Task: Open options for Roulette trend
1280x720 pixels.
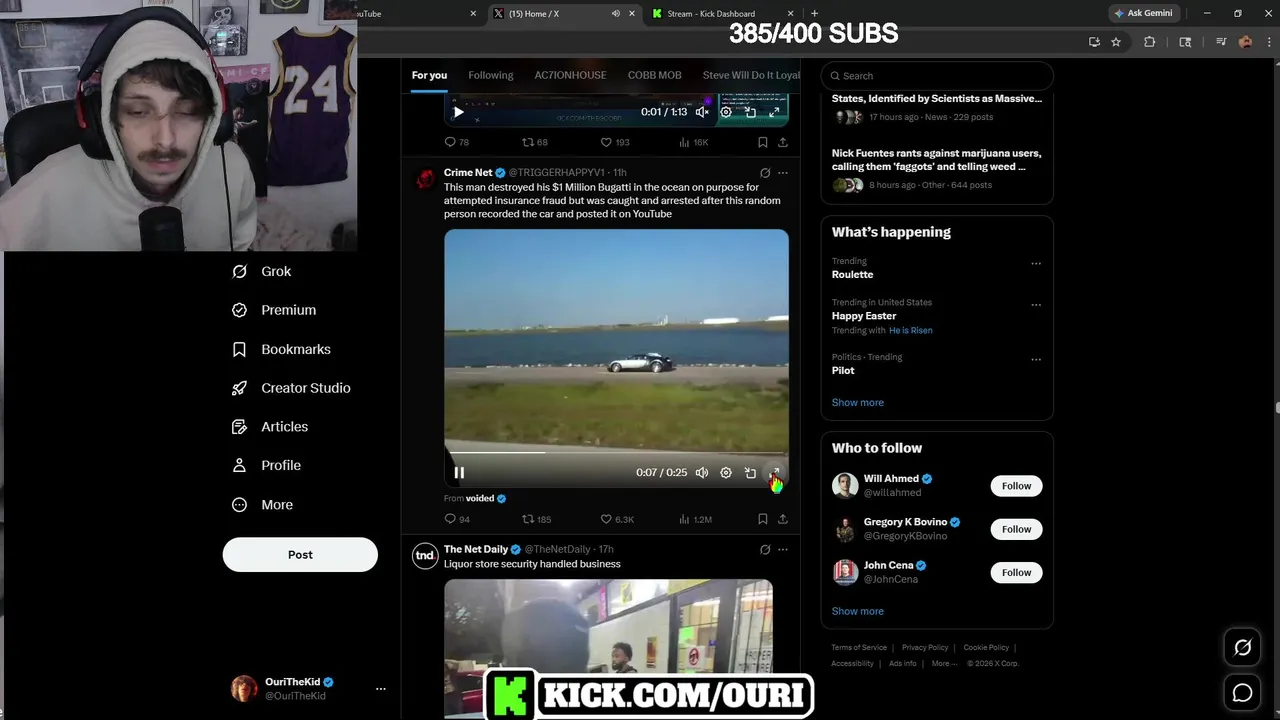Action: (1036, 264)
